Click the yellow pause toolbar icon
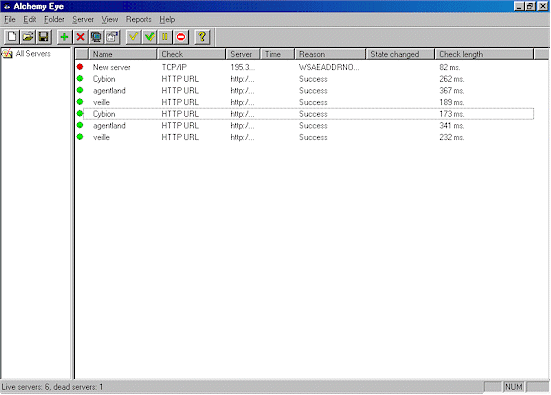Image resolution: width=551 pixels, height=395 pixels. tap(165, 37)
